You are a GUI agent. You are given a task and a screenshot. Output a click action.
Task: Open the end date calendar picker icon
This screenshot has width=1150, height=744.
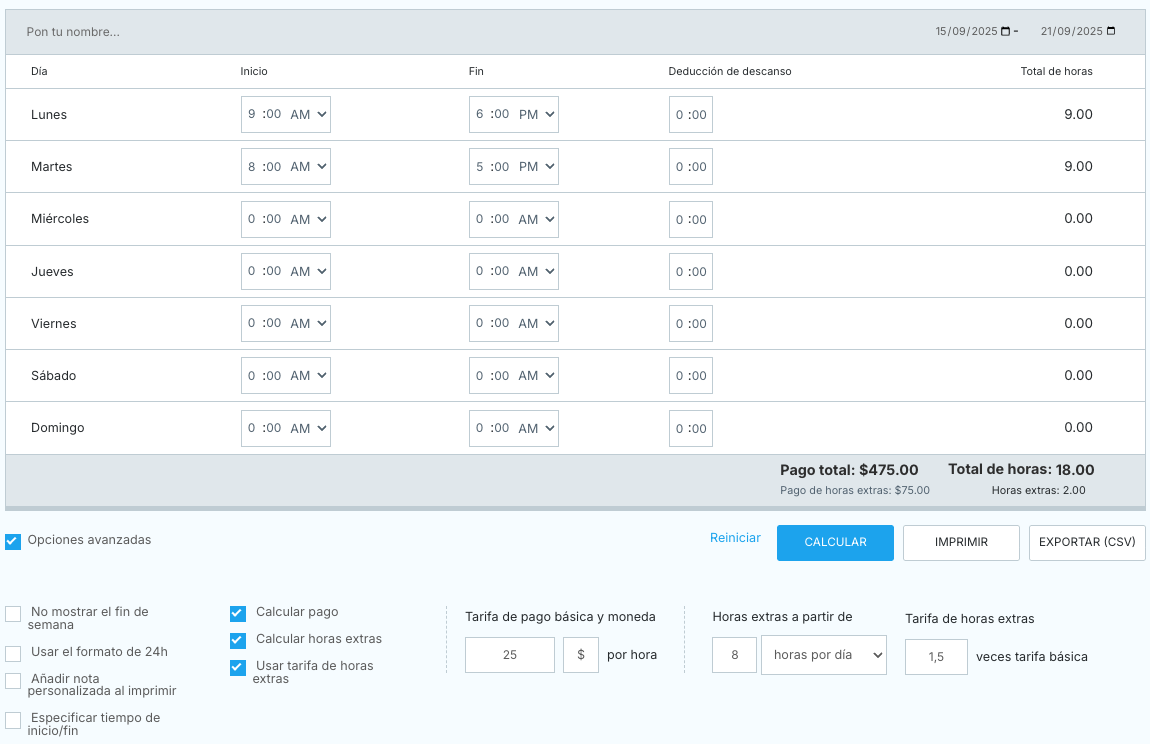[1111, 31]
